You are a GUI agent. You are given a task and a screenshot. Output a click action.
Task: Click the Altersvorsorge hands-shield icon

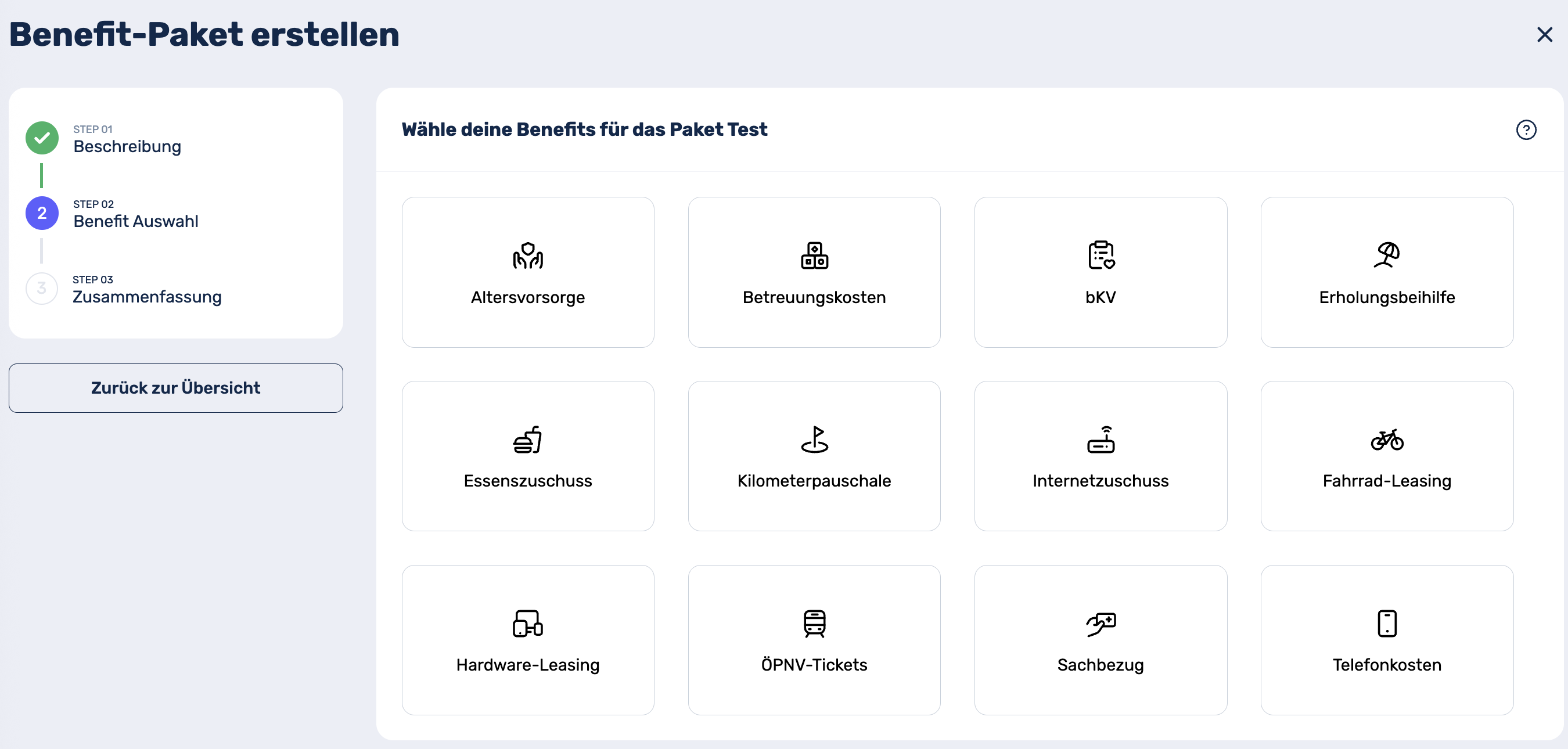click(527, 255)
